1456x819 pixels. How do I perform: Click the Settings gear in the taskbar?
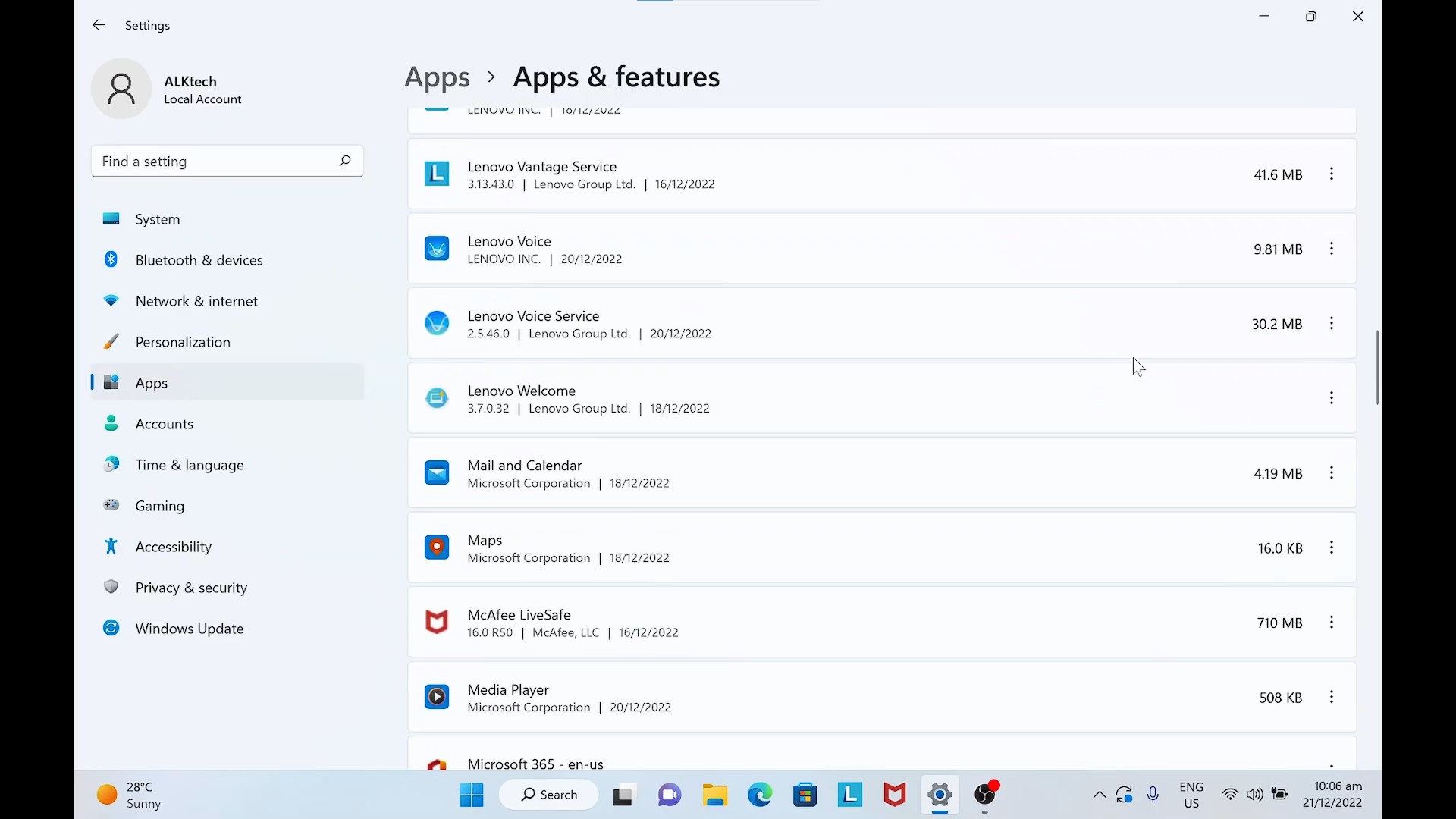[940, 795]
